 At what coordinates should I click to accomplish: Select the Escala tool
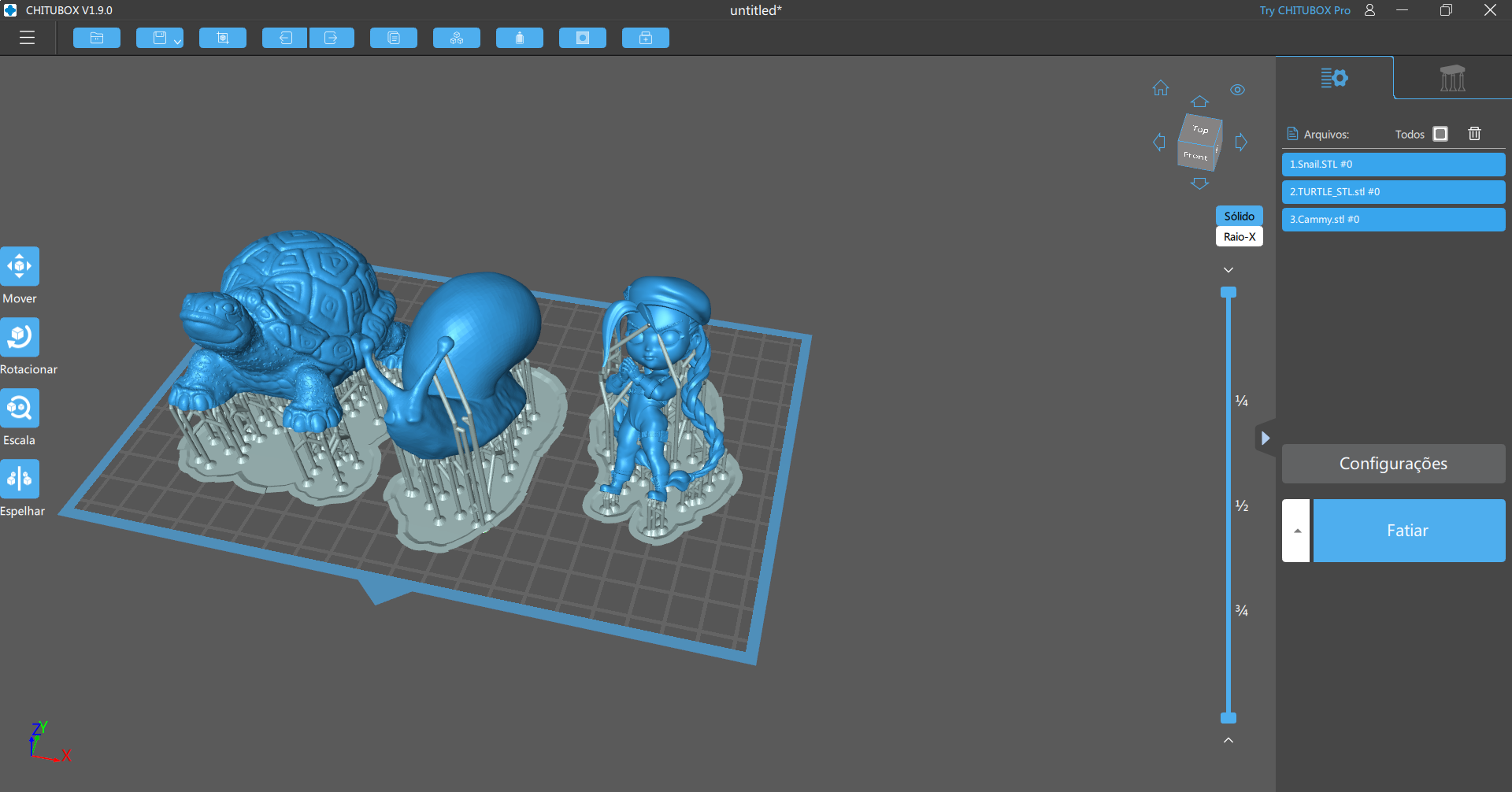pos(20,408)
